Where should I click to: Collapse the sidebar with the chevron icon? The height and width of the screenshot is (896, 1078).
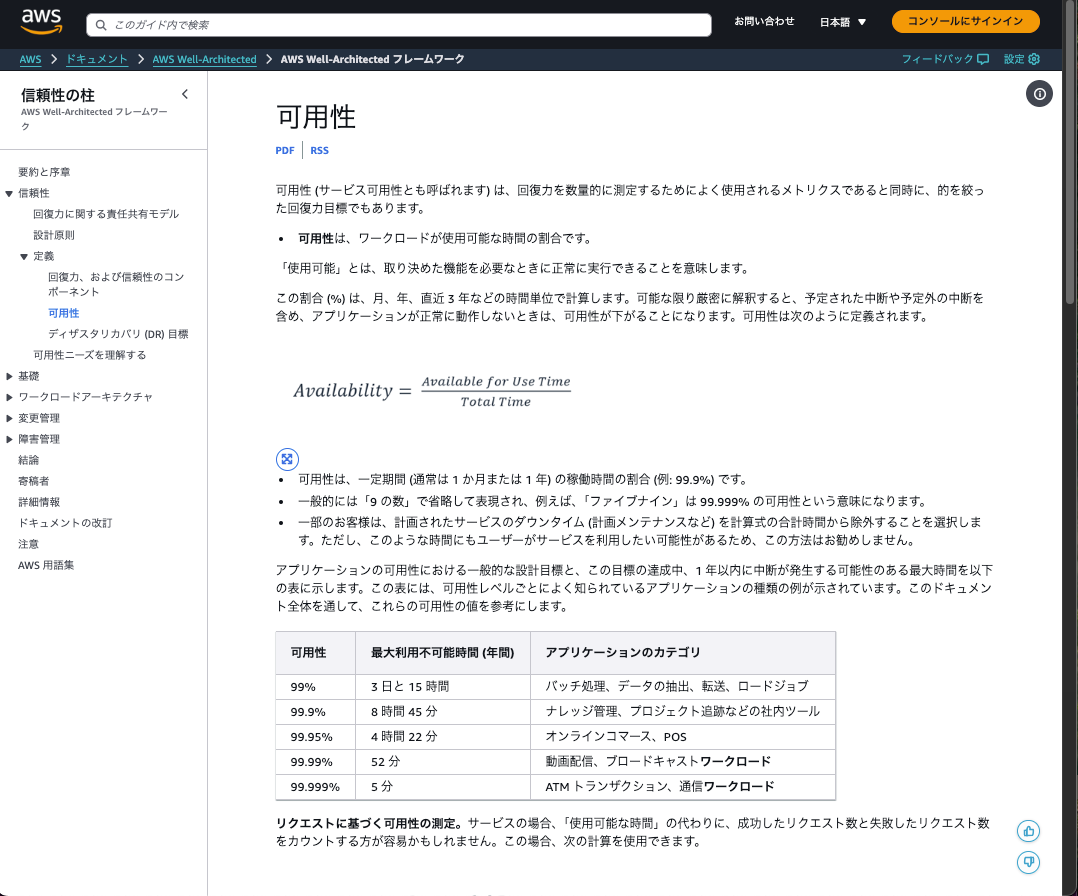[185, 94]
